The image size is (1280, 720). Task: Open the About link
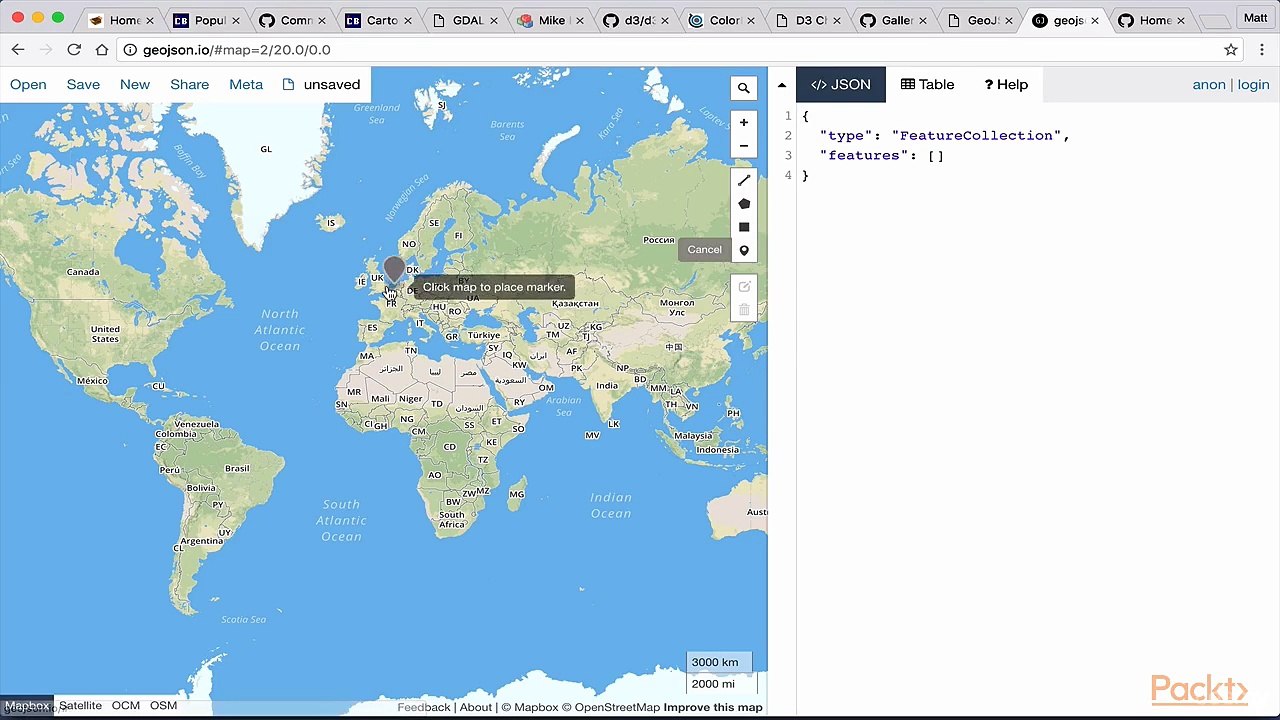coord(475,708)
